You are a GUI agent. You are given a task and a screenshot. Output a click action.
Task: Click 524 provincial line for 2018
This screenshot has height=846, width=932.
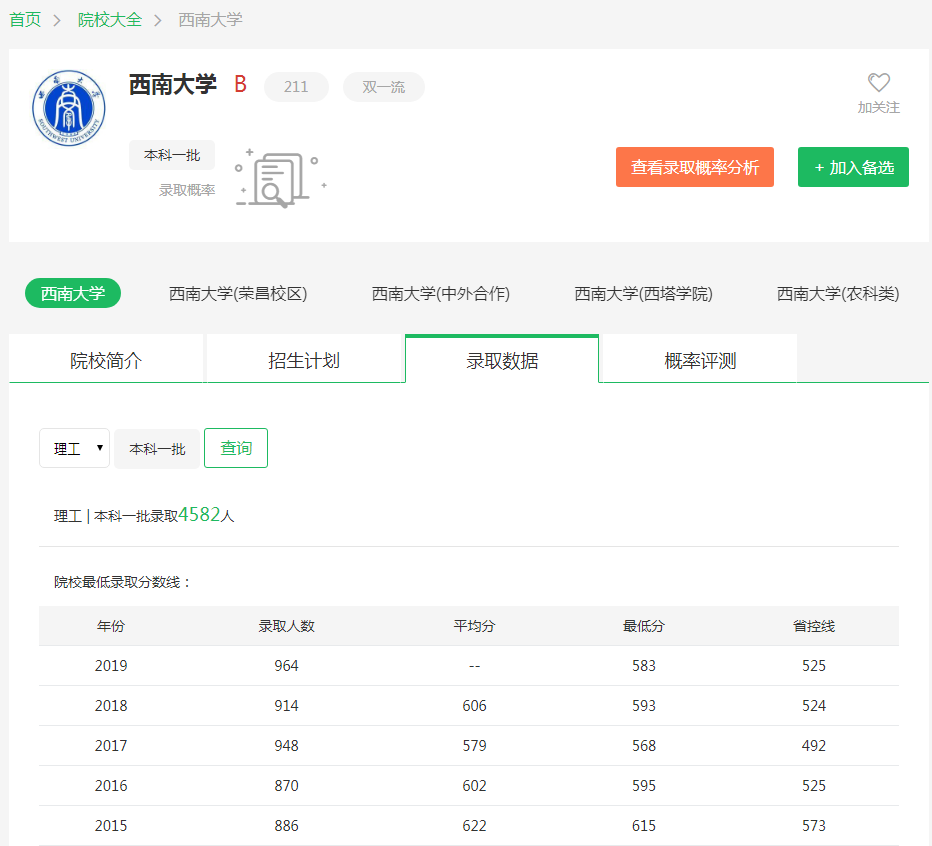click(x=814, y=706)
